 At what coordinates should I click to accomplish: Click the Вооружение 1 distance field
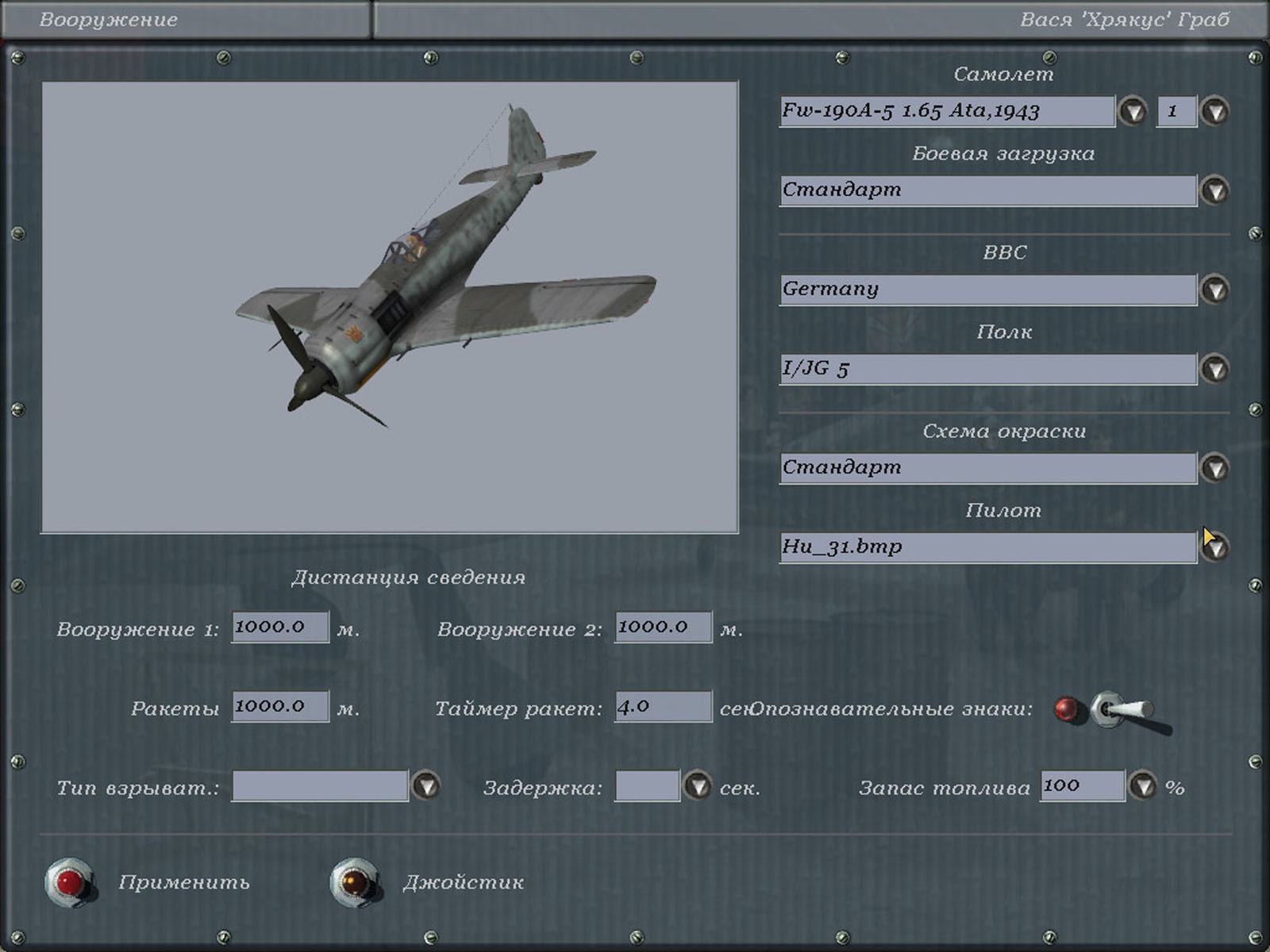(x=280, y=627)
